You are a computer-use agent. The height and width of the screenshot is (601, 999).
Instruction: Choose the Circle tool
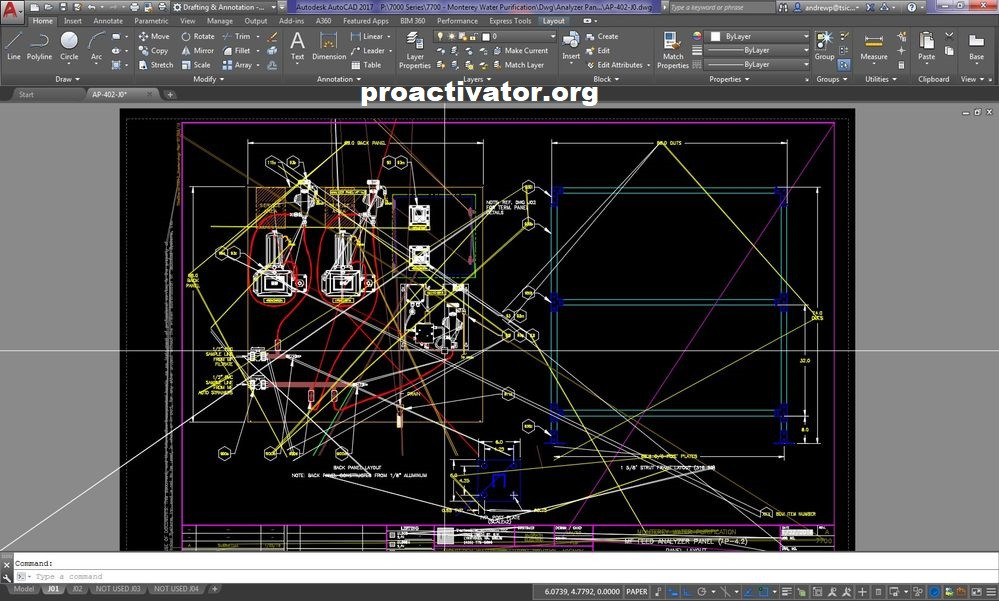[69, 46]
